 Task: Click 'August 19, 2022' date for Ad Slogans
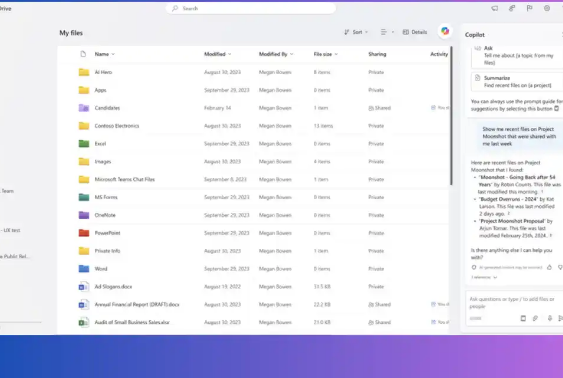click(x=222, y=286)
